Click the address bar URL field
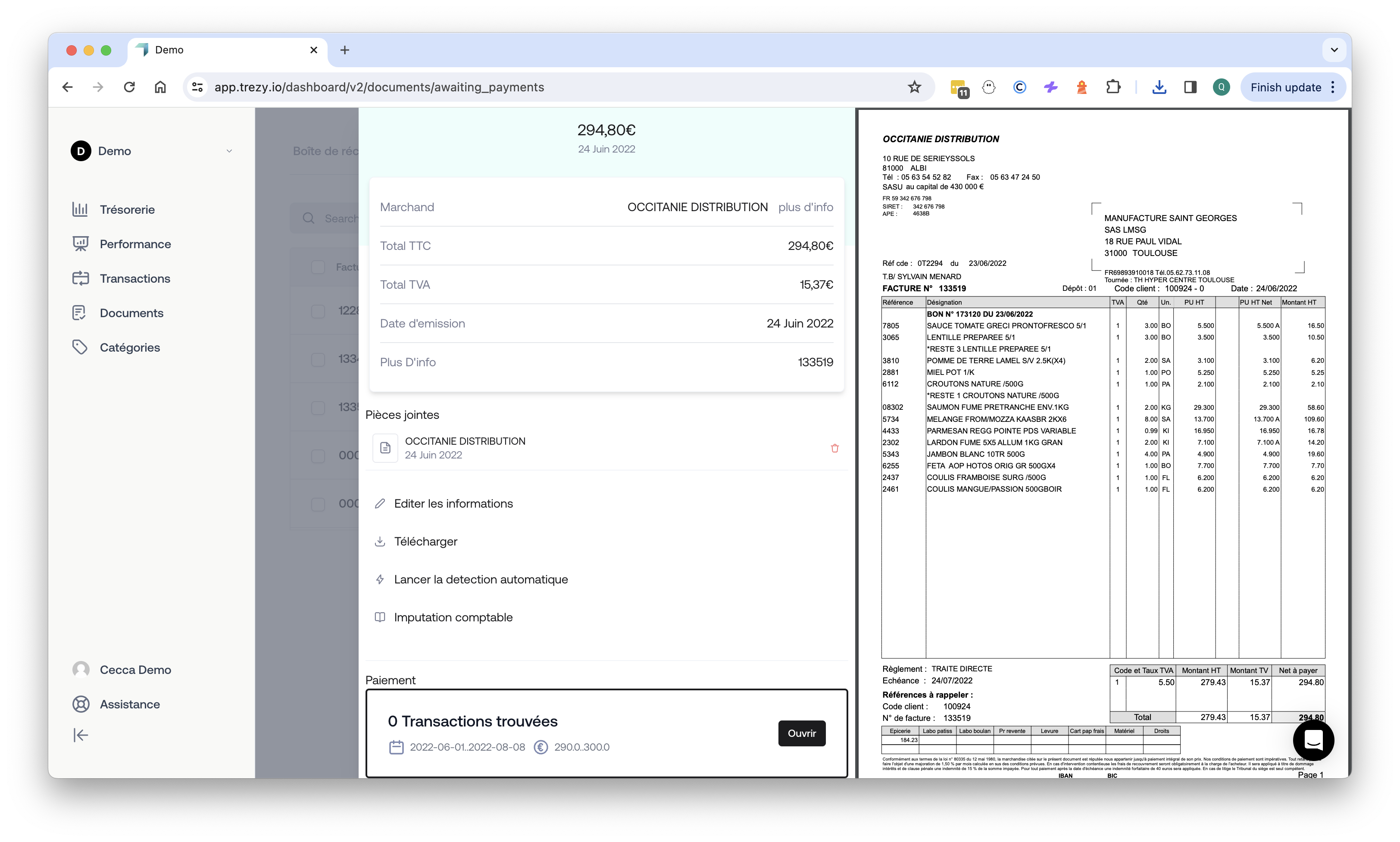 (x=511, y=87)
